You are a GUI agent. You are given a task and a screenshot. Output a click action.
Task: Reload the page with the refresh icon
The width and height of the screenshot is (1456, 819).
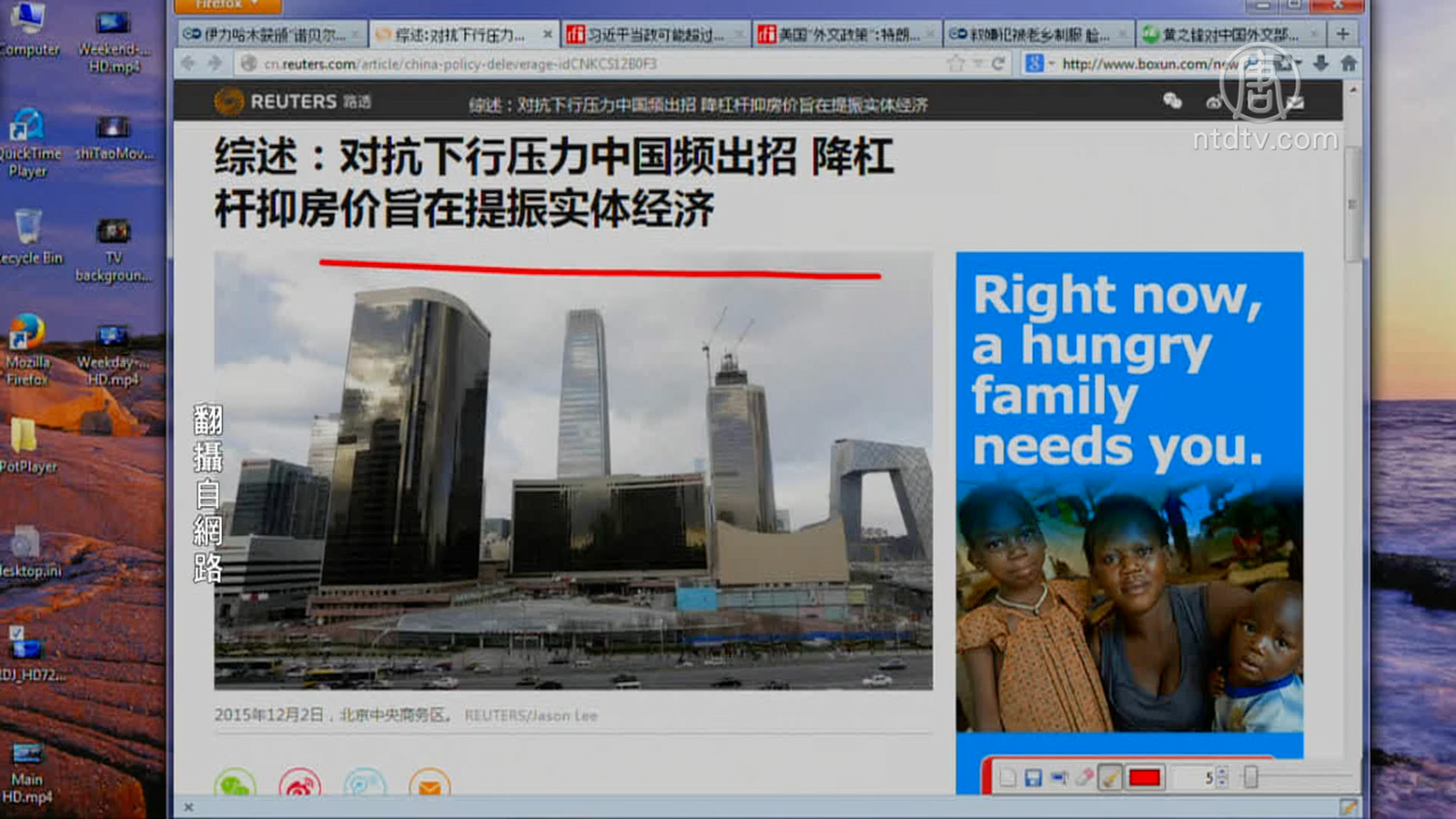(x=998, y=64)
